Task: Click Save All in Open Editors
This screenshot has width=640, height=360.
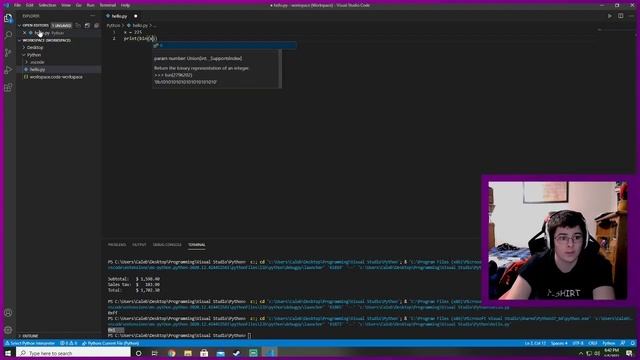Action: [87, 25]
